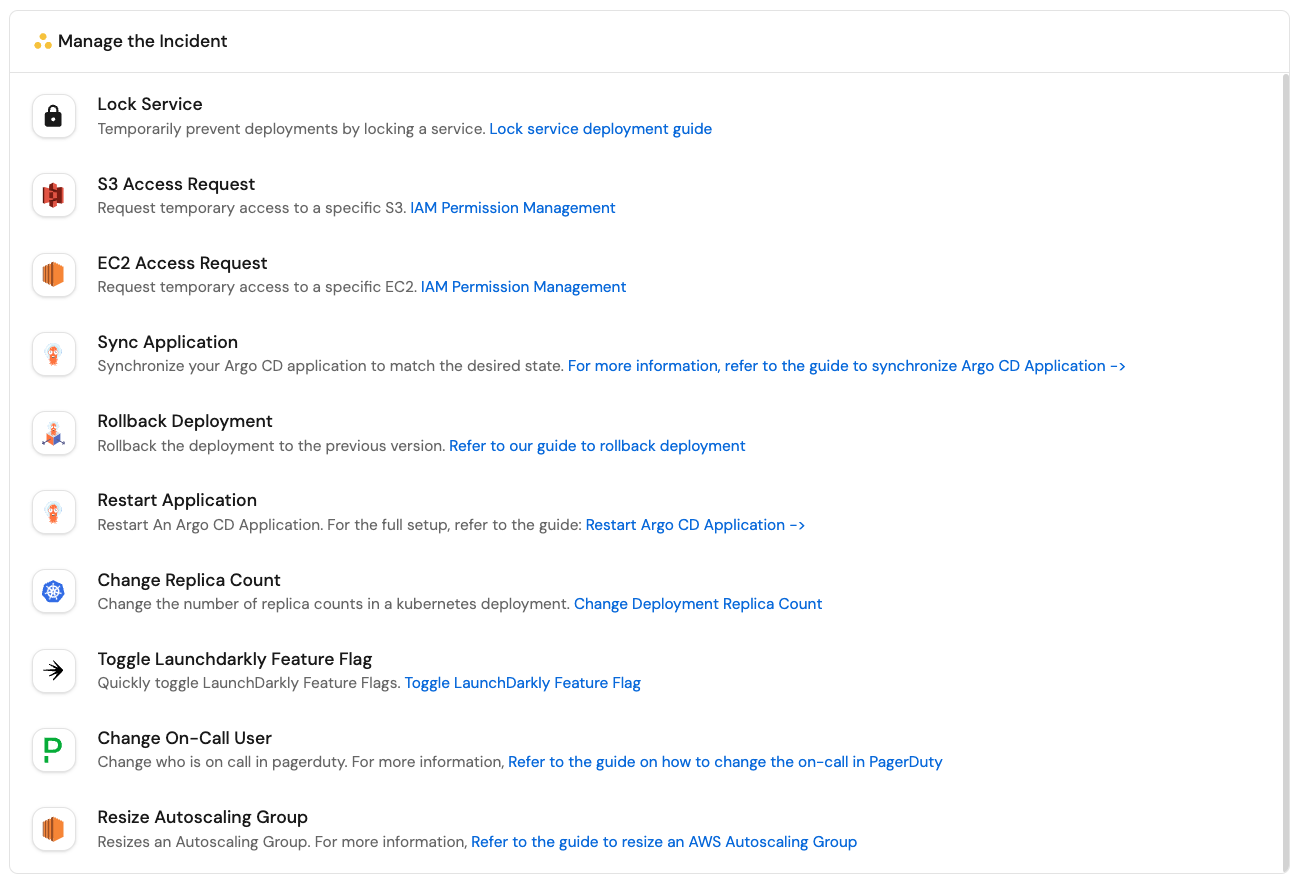Select the Toggle Launchdarkly Feature Flag title

coord(235,659)
